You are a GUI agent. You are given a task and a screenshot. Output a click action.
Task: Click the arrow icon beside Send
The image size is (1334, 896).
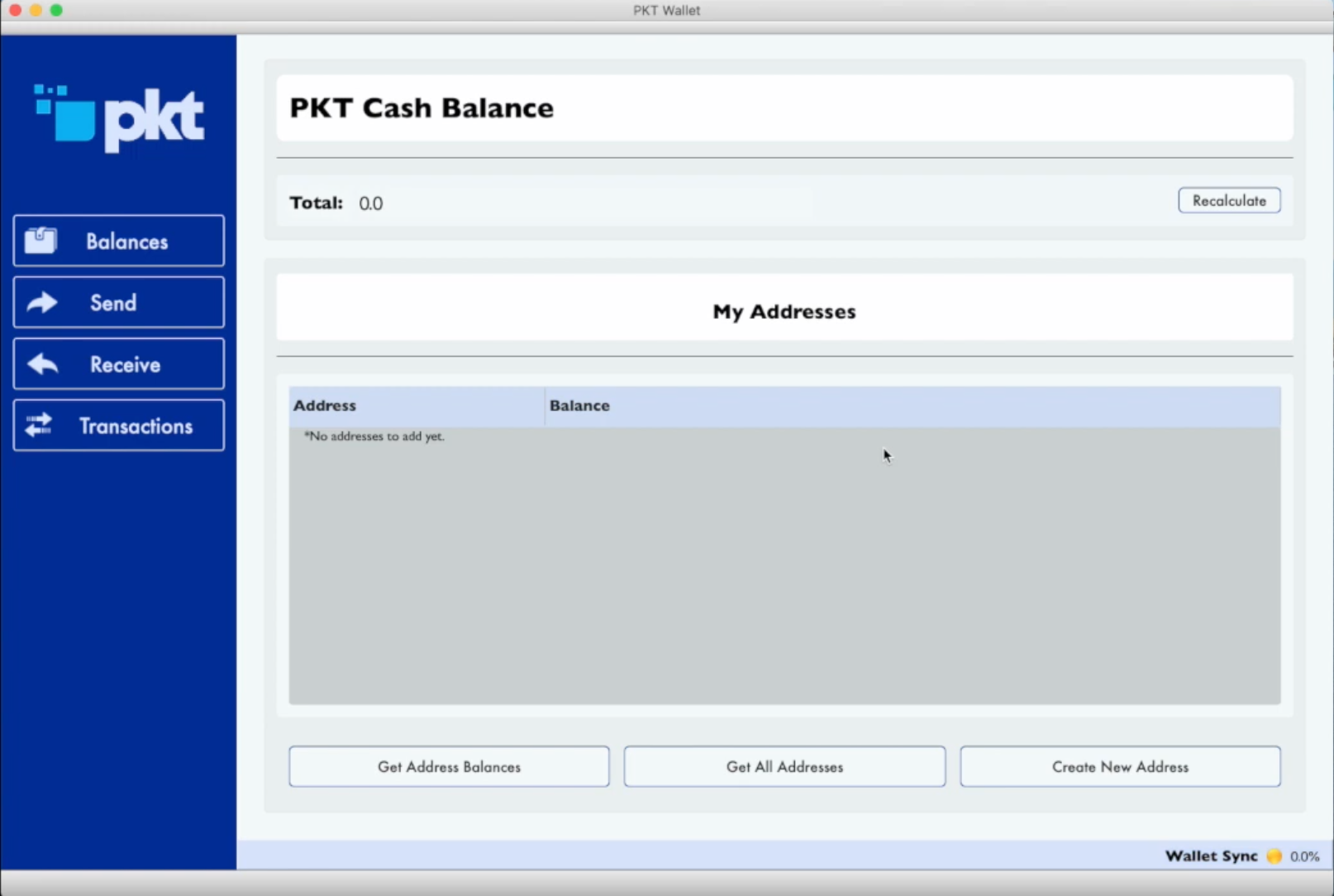coord(40,302)
